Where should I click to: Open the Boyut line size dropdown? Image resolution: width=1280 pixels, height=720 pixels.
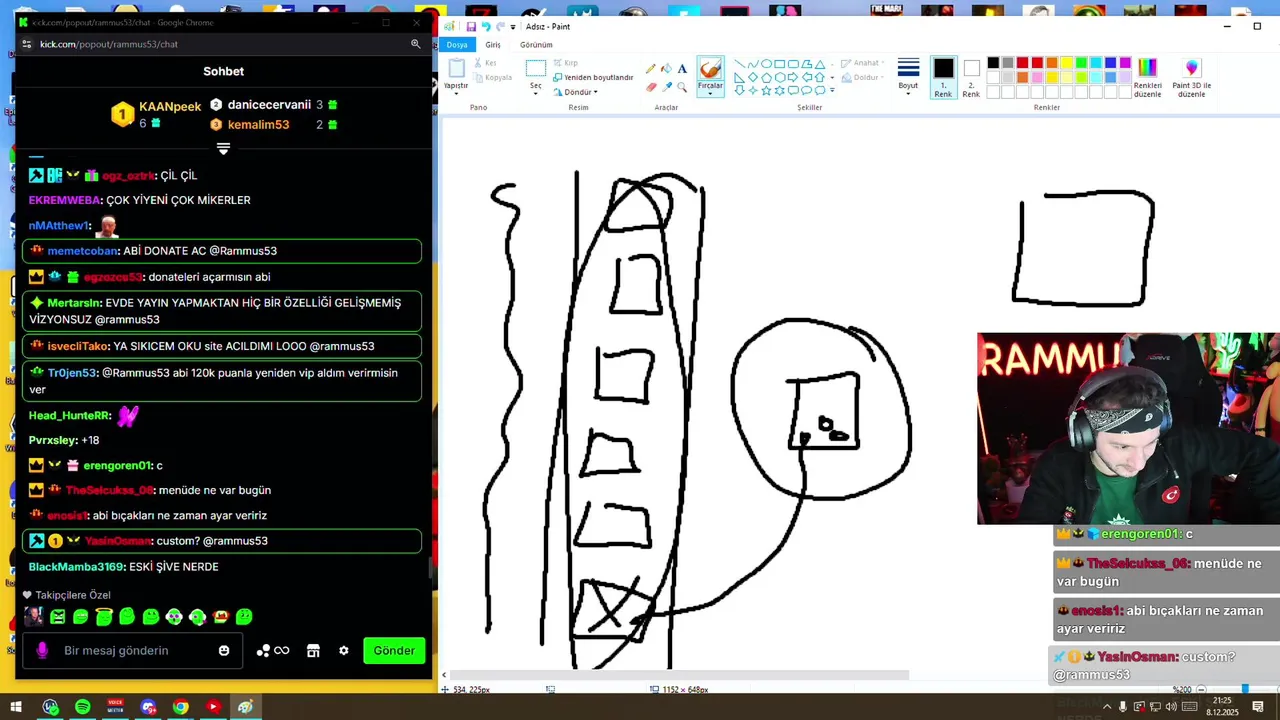pyautogui.click(x=908, y=77)
